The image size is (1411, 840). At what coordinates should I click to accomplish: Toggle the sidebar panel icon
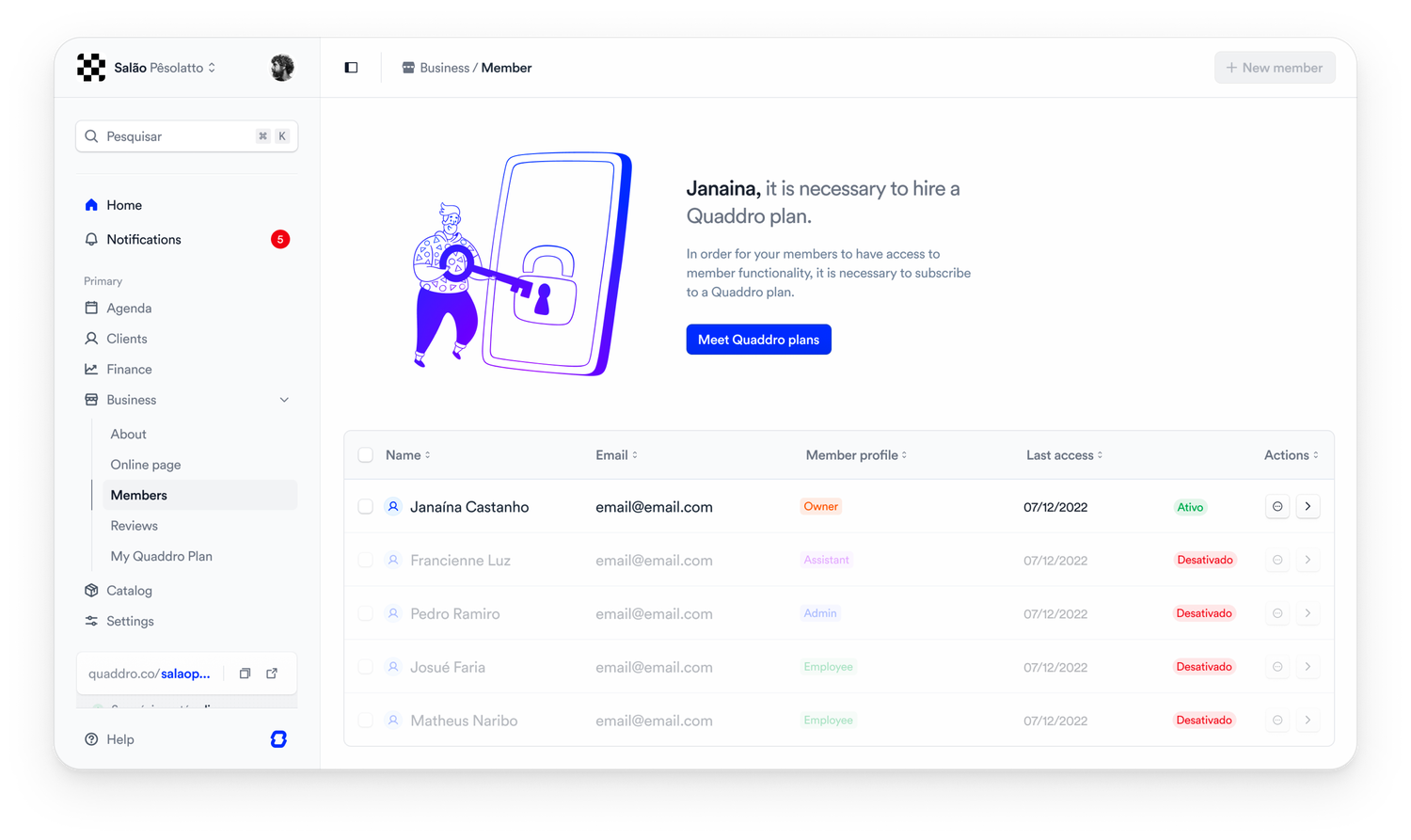(x=351, y=68)
